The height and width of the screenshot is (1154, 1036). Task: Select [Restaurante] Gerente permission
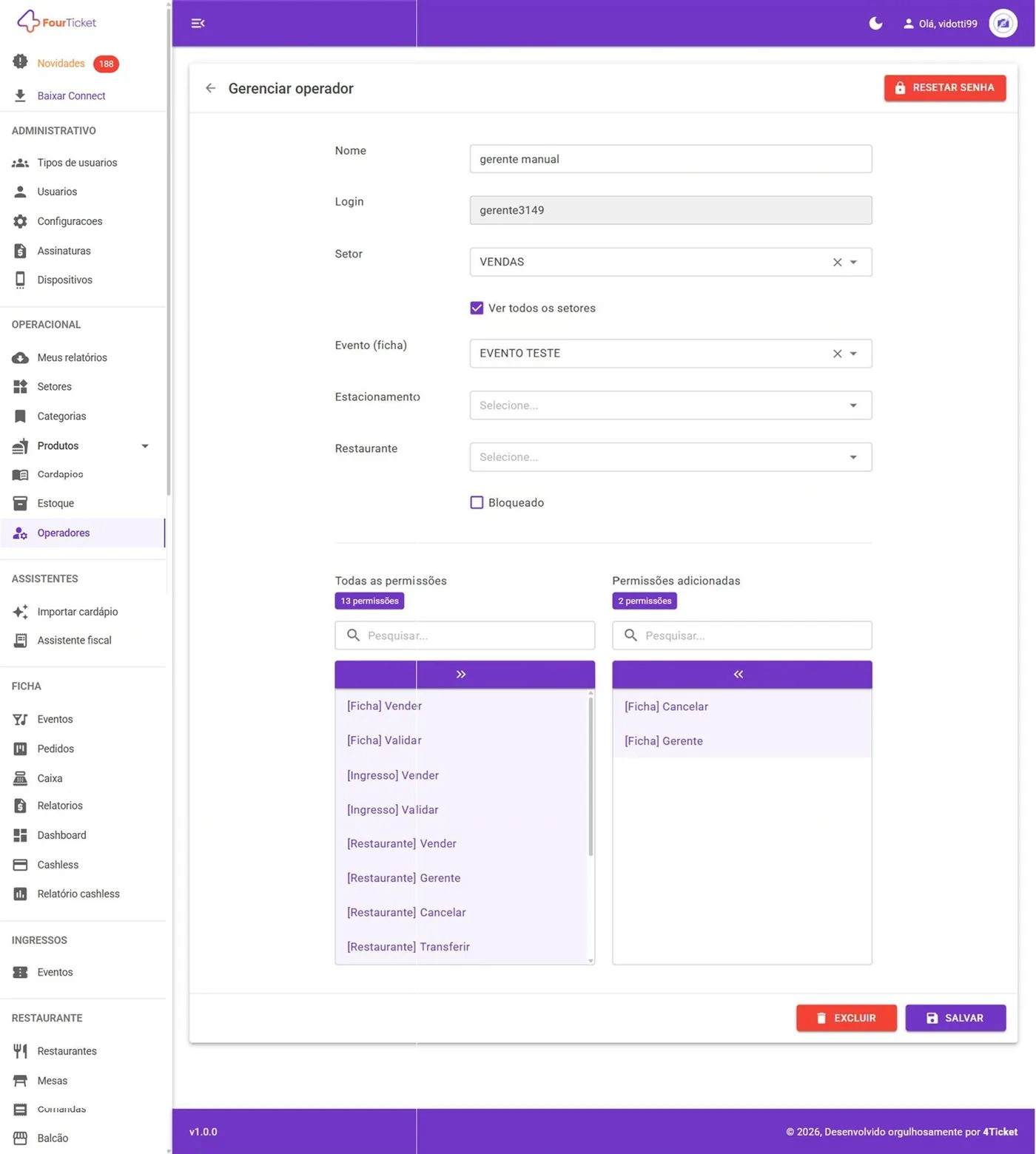[x=461, y=878]
